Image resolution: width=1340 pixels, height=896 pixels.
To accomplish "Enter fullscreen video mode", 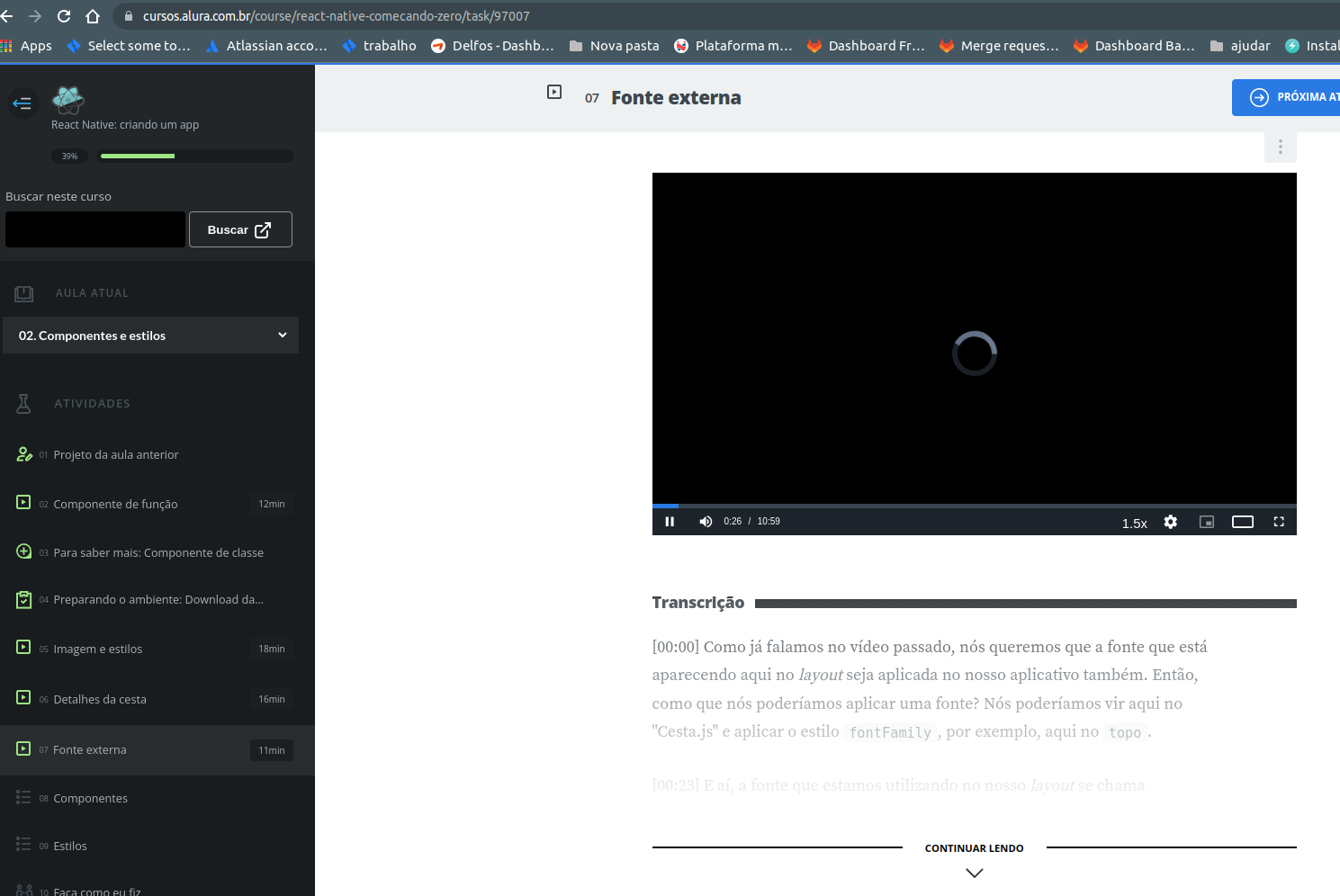I will [x=1279, y=522].
